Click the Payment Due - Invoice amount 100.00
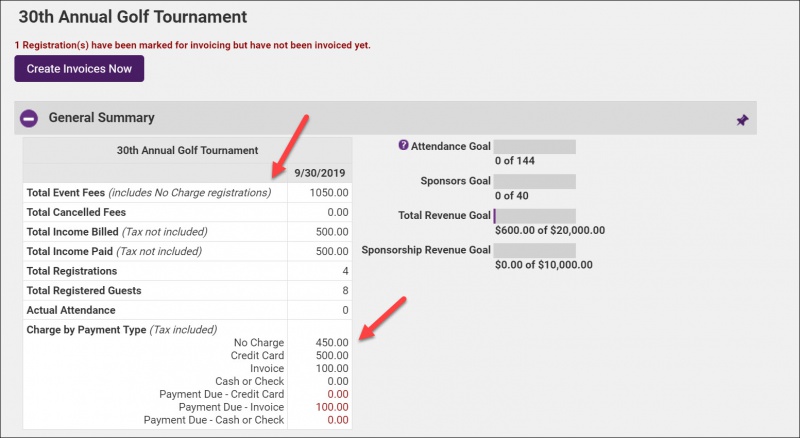This screenshot has width=800, height=438. pos(329,407)
